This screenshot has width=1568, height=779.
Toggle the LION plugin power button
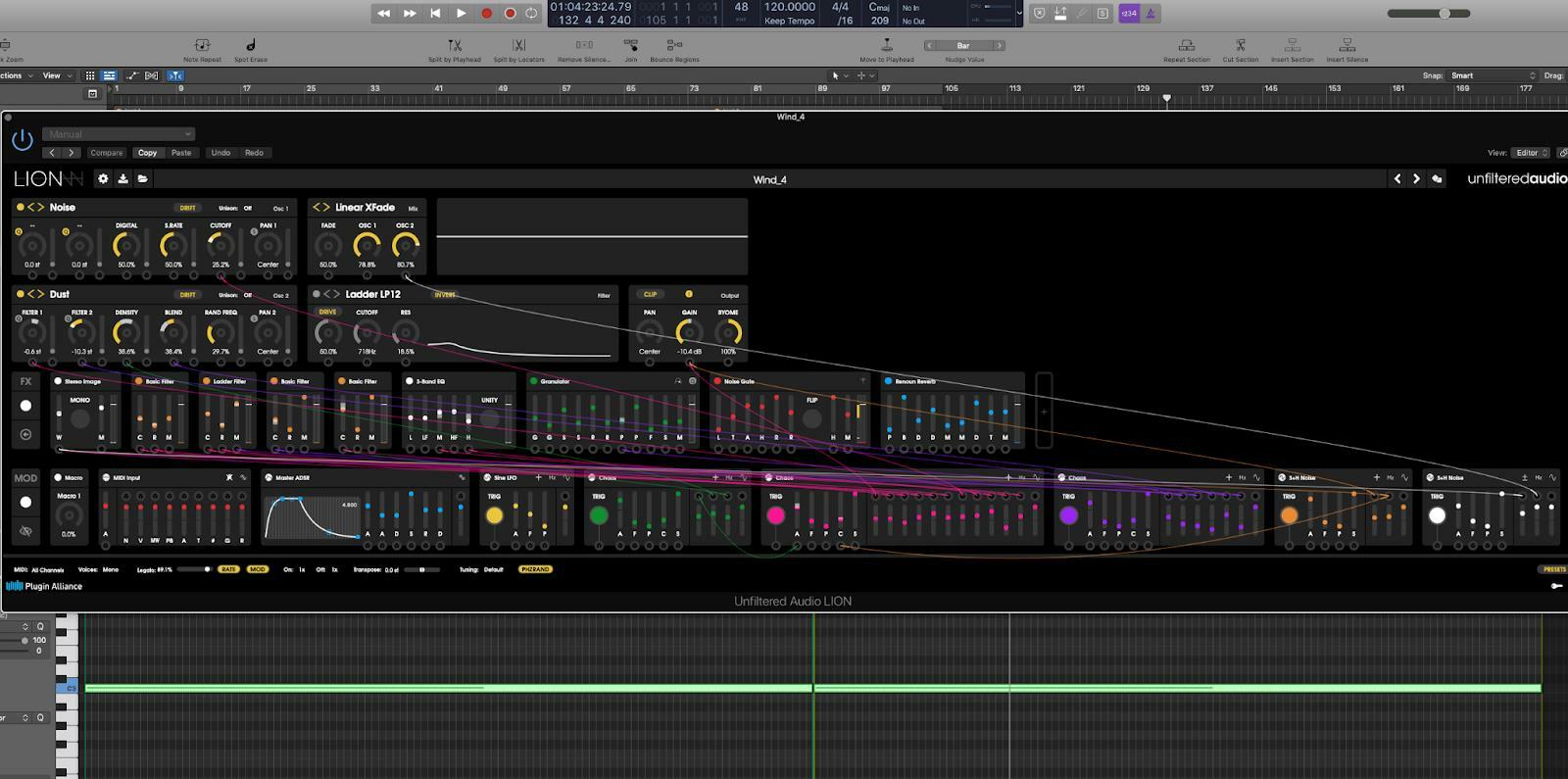[22, 141]
